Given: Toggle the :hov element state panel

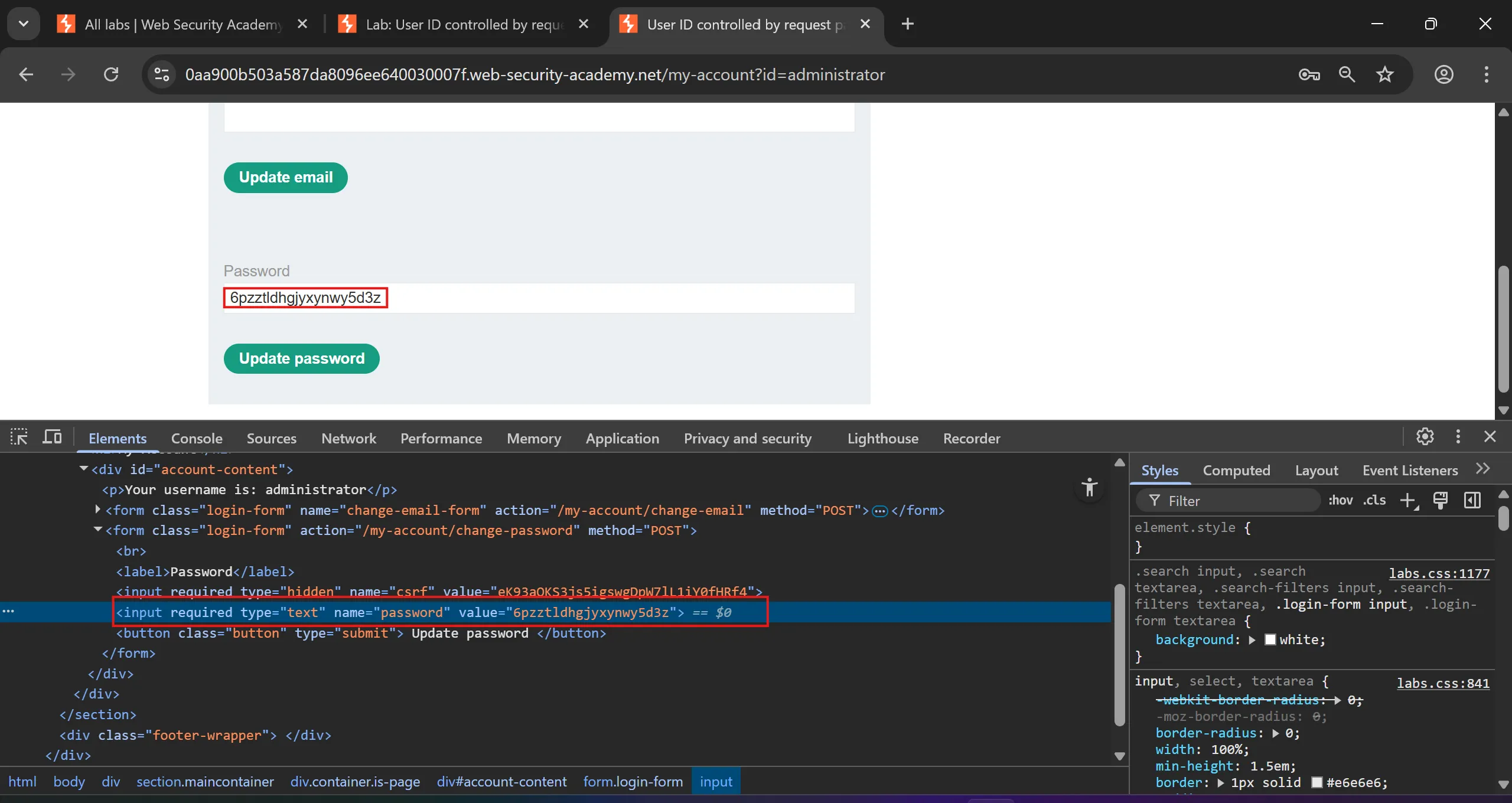Looking at the screenshot, I should (x=1340, y=501).
